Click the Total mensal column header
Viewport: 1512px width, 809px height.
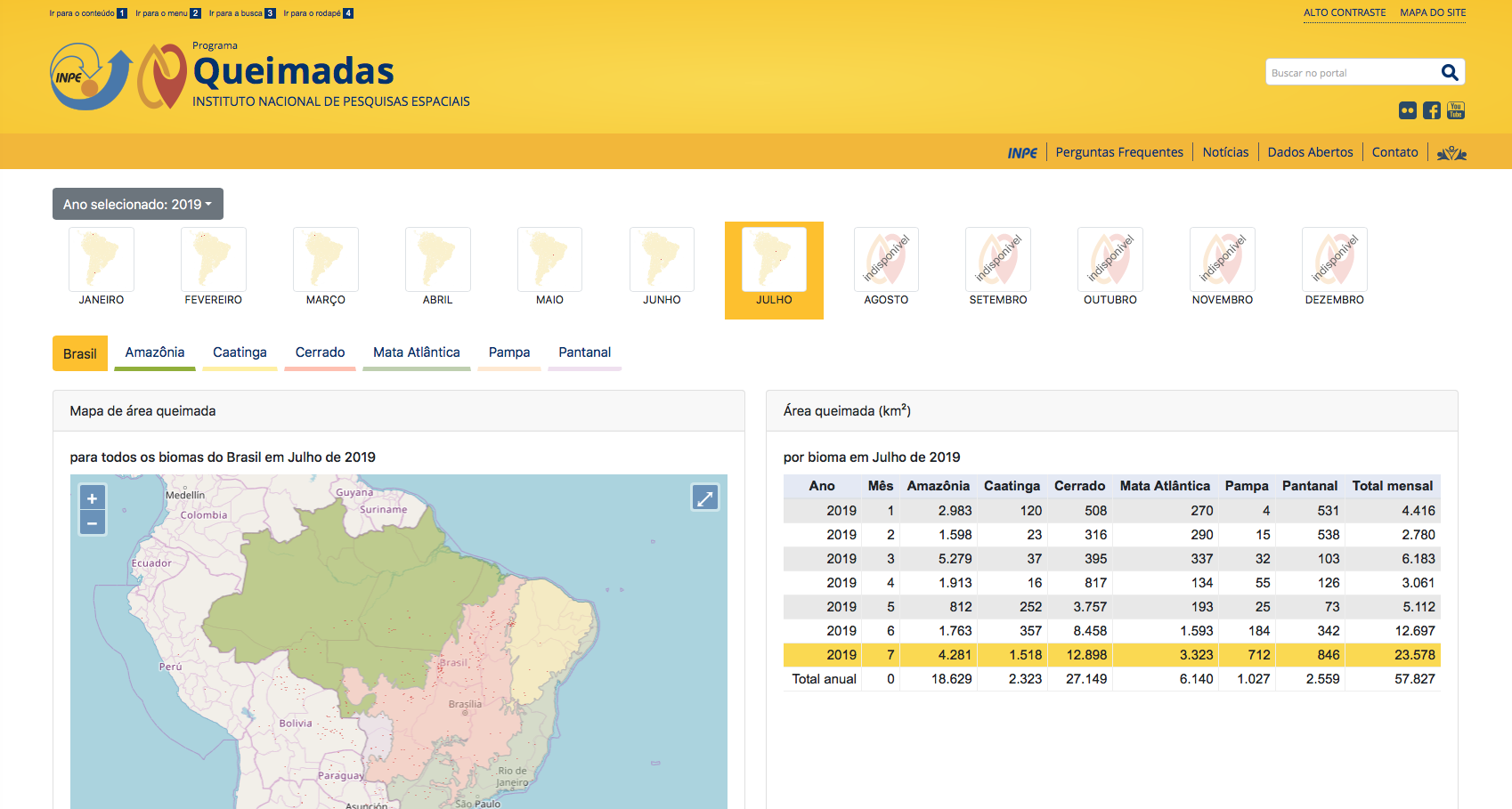(x=1393, y=486)
